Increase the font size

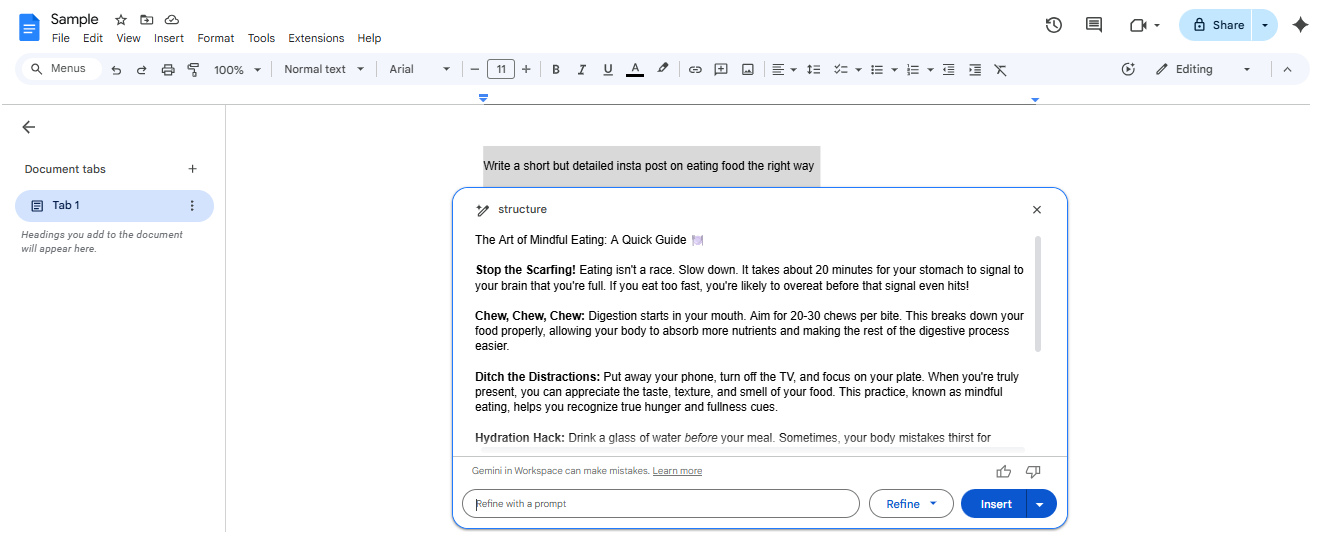[x=526, y=70]
